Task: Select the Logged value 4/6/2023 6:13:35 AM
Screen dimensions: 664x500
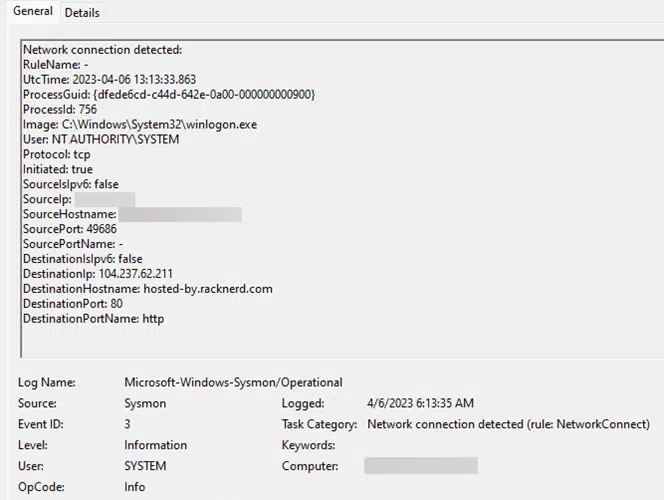Action: pos(421,403)
